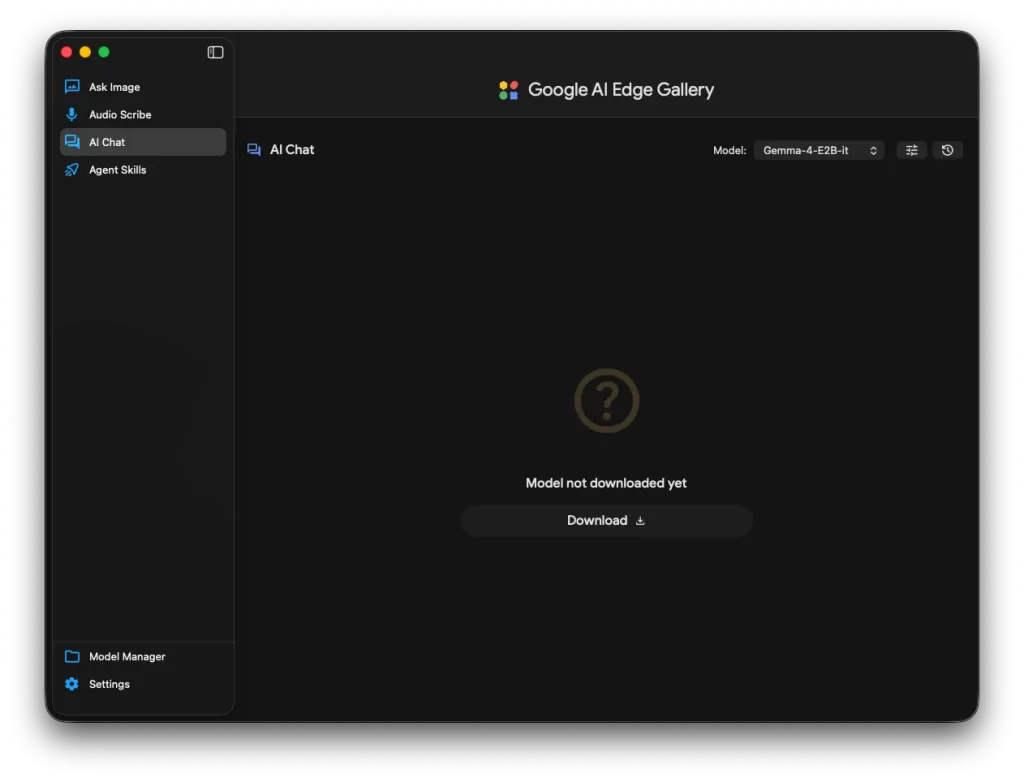Open the Gemma-4-E2B-it model dropdown
The height and width of the screenshot is (782, 1024).
point(819,150)
